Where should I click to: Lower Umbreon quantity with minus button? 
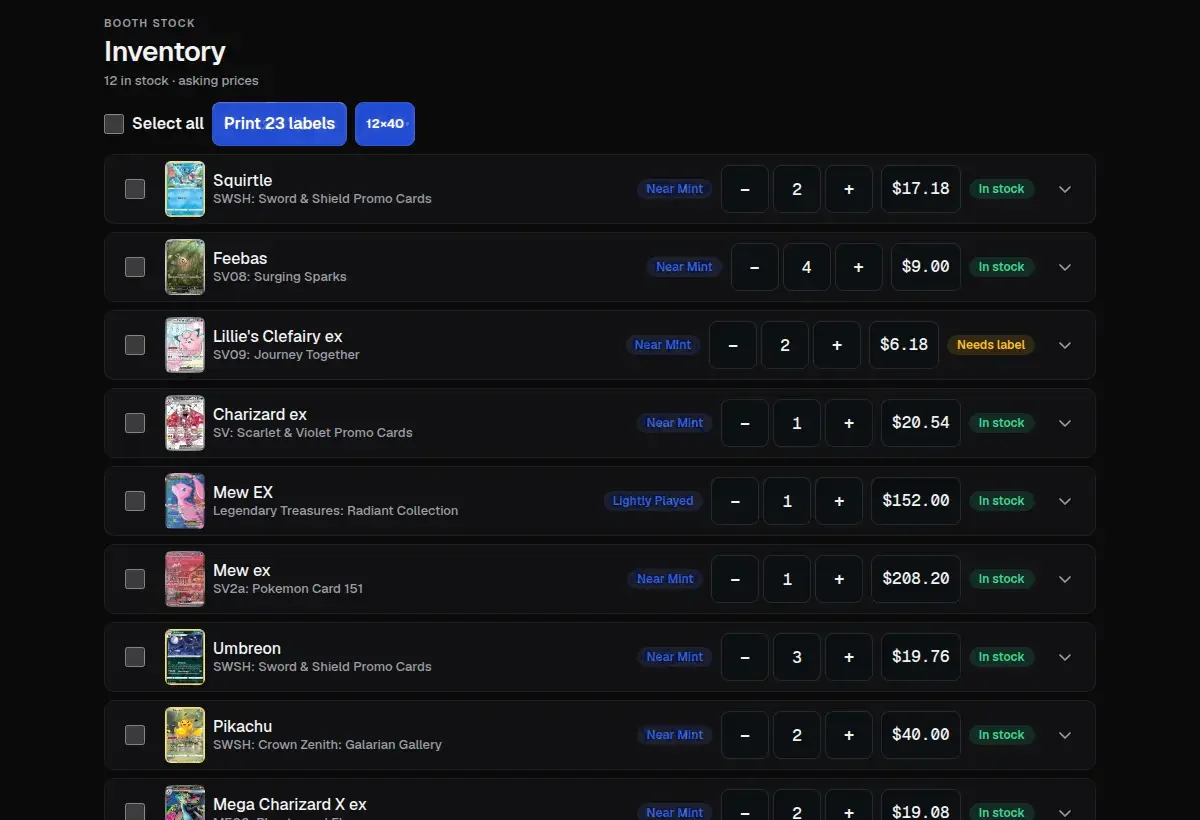pos(745,657)
